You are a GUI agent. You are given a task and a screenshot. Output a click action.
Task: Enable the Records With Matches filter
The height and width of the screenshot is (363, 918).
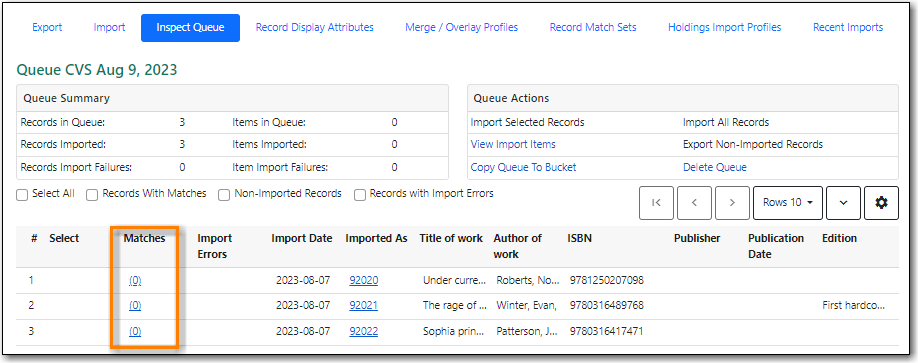92,195
